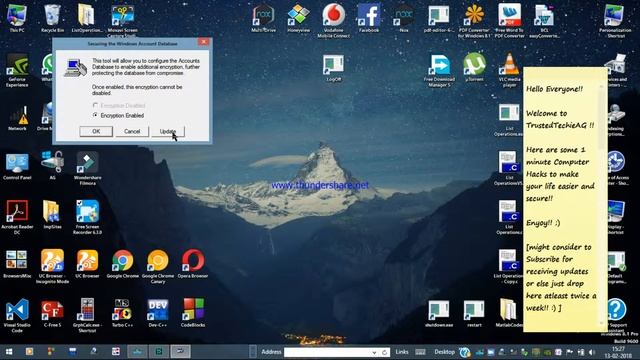Launch Google Chrome Canary icon

(x=158, y=267)
